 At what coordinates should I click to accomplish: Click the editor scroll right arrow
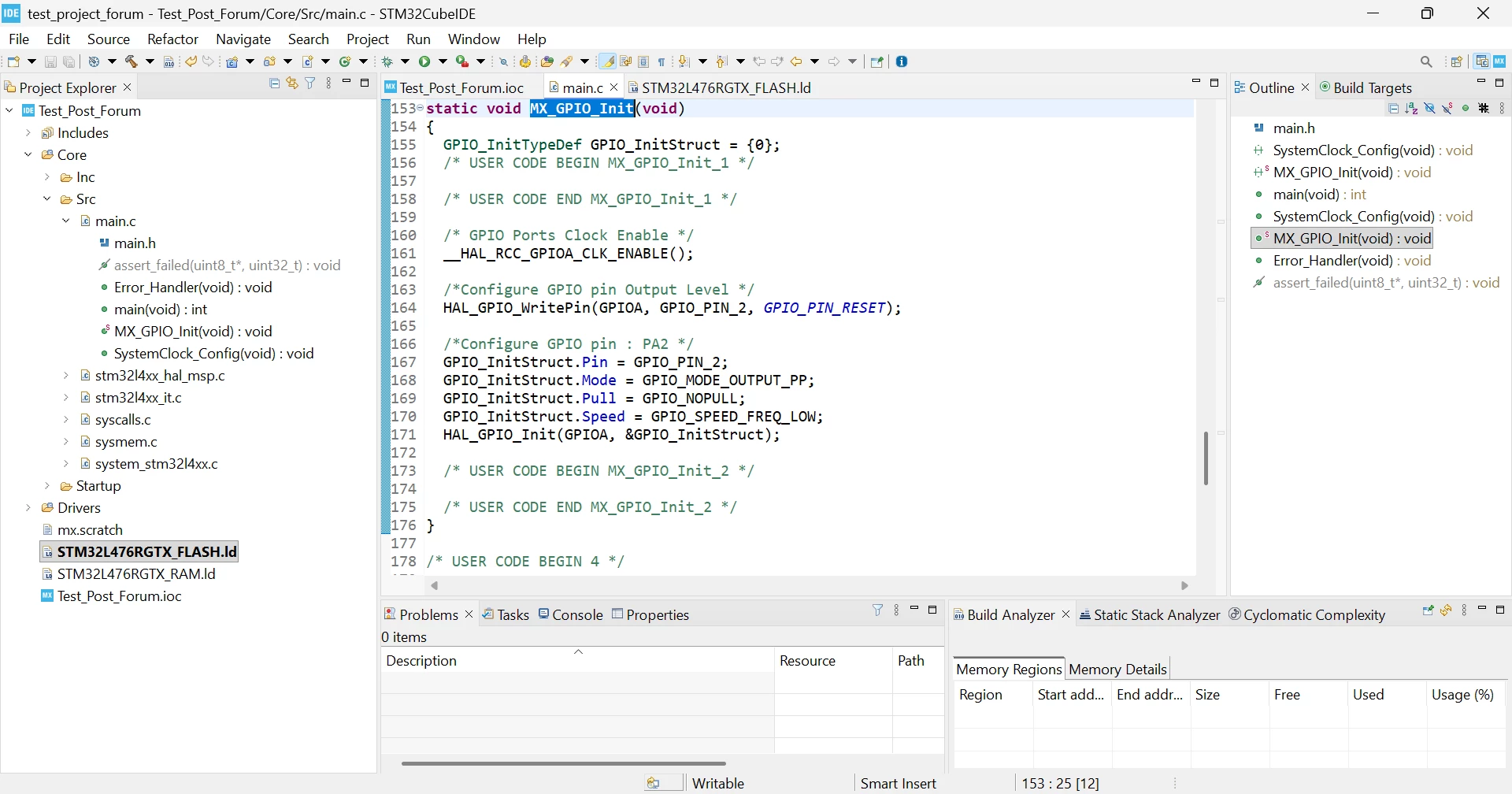pyautogui.click(x=1184, y=585)
